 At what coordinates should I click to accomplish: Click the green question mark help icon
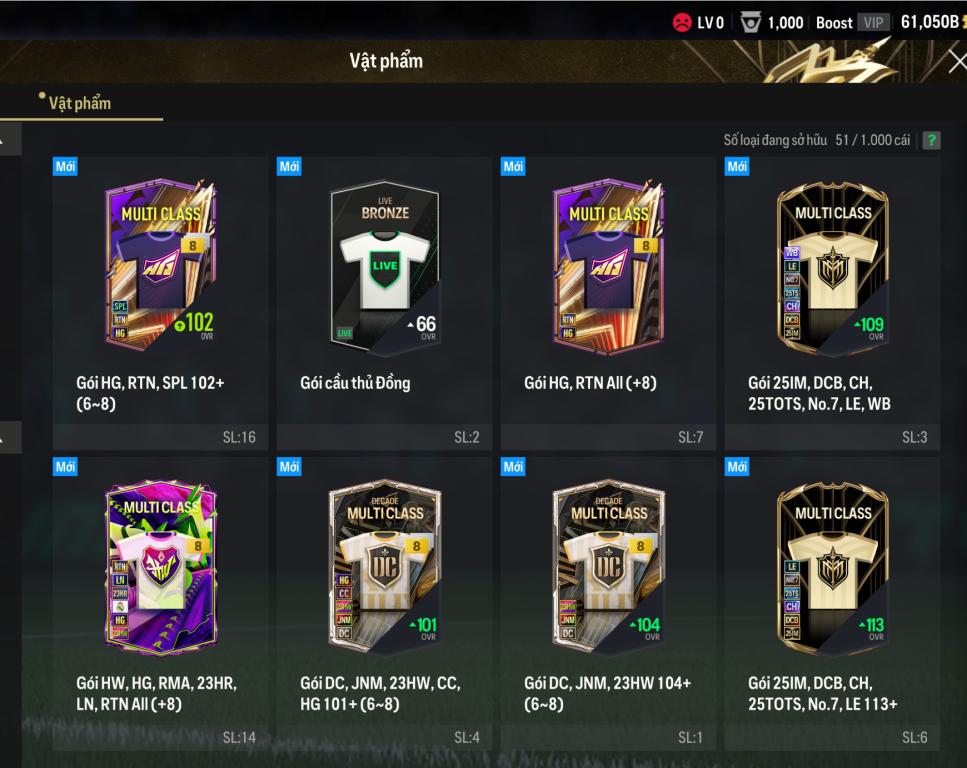[x=931, y=141]
